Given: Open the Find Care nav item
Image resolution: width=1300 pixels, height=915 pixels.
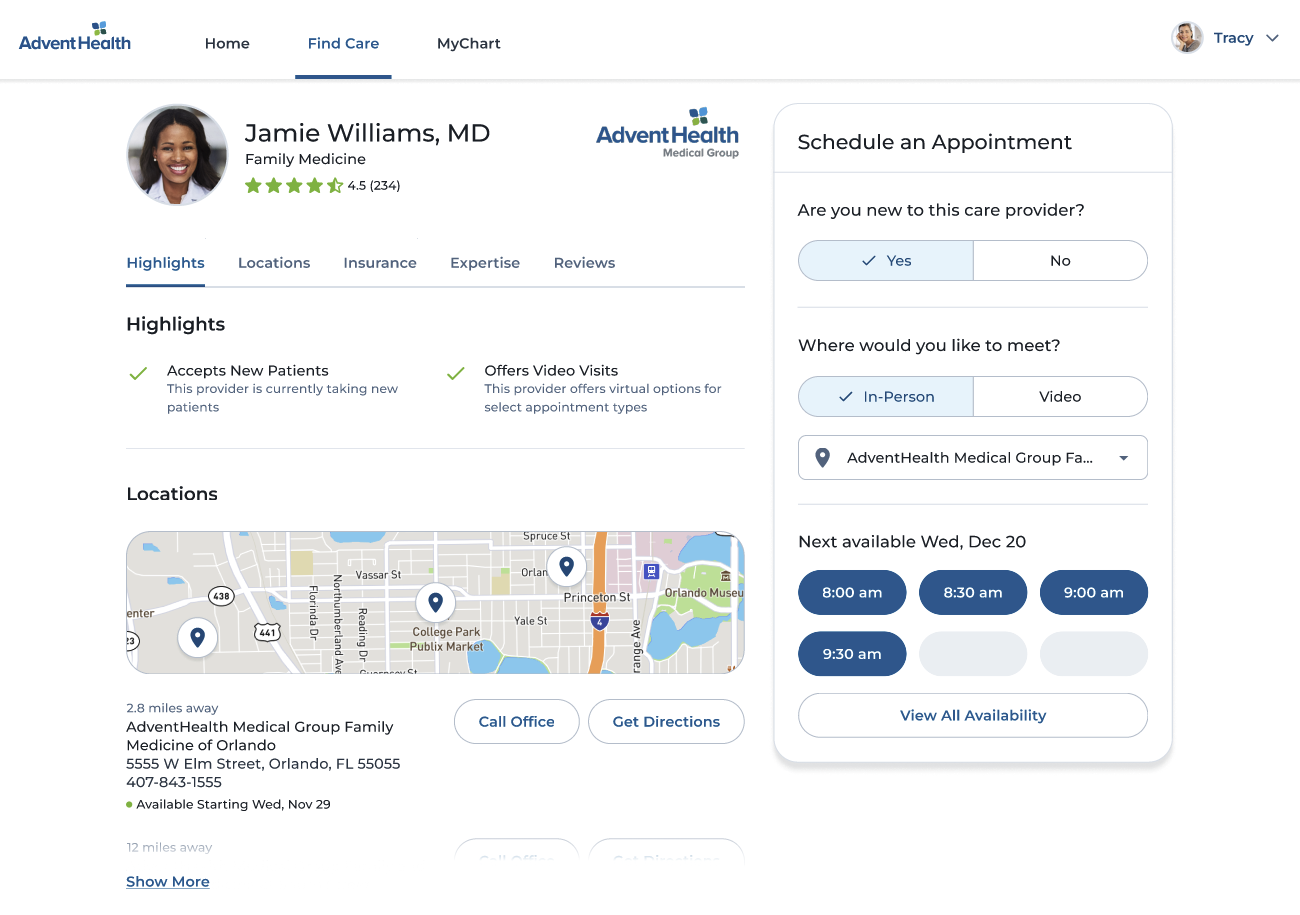Looking at the screenshot, I should tap(343, 43).
